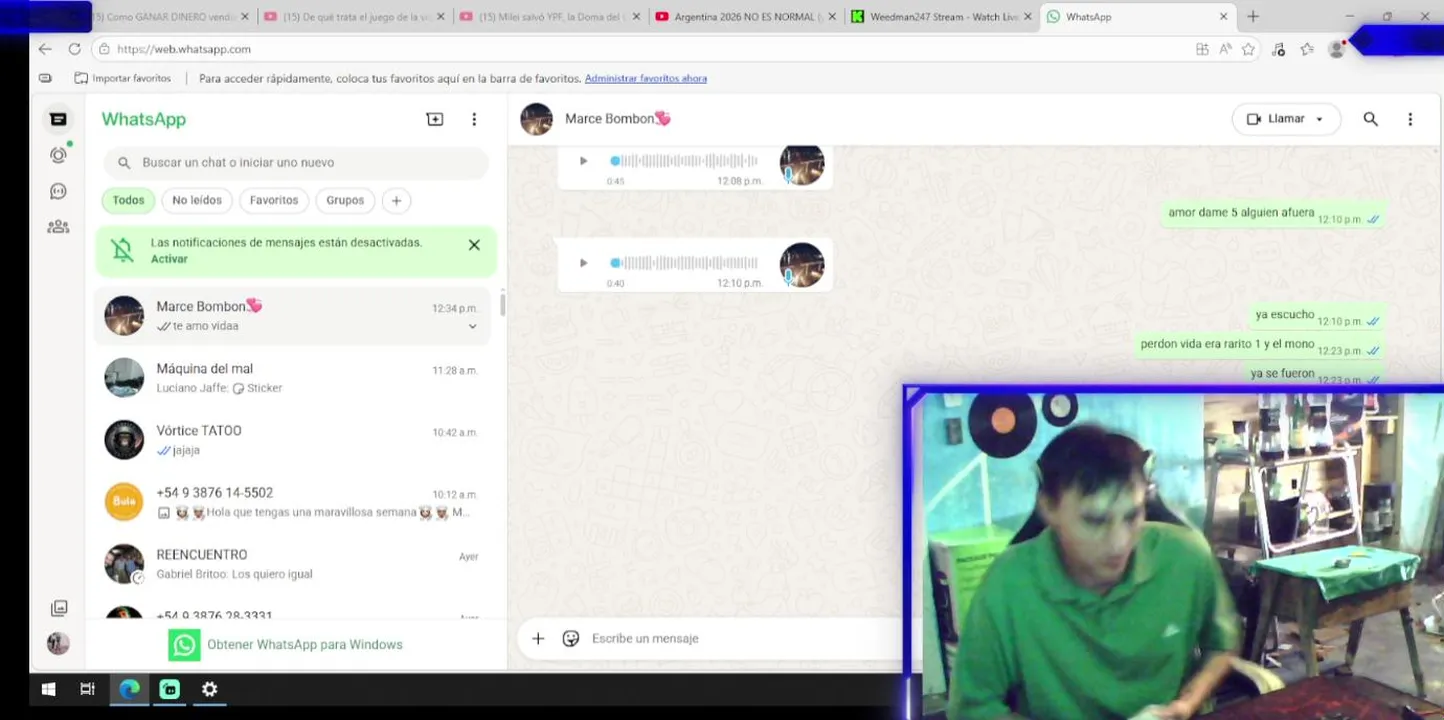Select the 'Todos' filter chip
Image resolution: width=1444 pixels, height=720 pixels.
128,200
